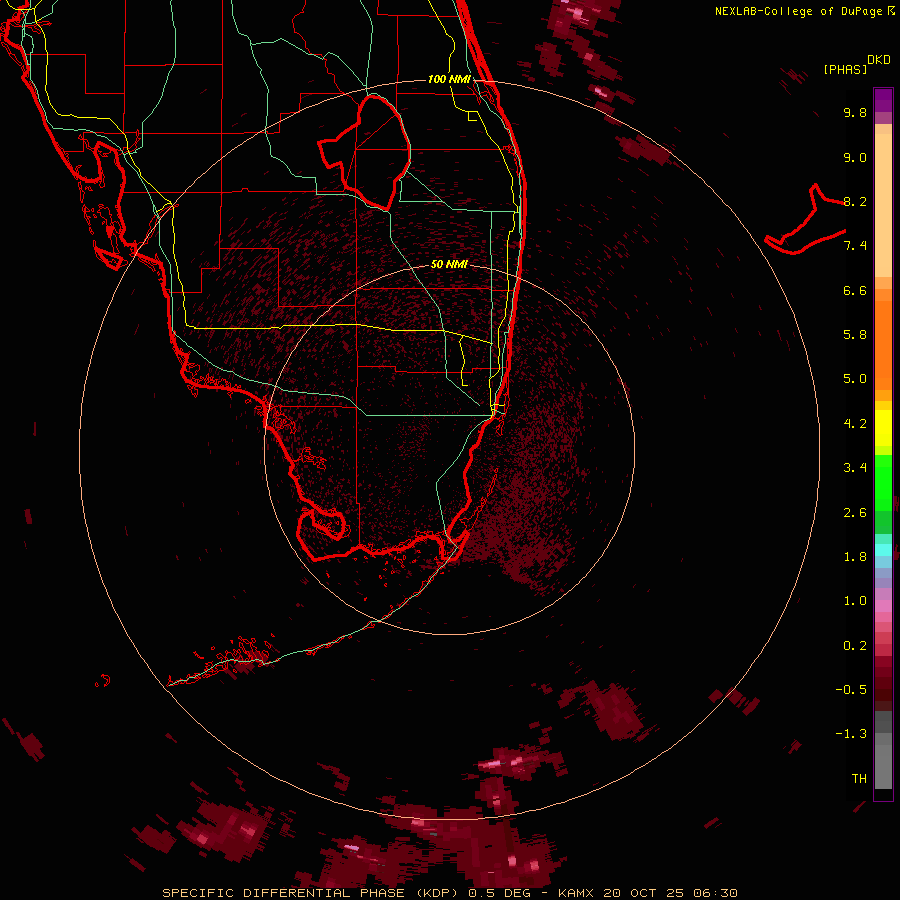
Task: Click the [PHAS] units label
Action: pyautogui.click(x=845, y=70)
